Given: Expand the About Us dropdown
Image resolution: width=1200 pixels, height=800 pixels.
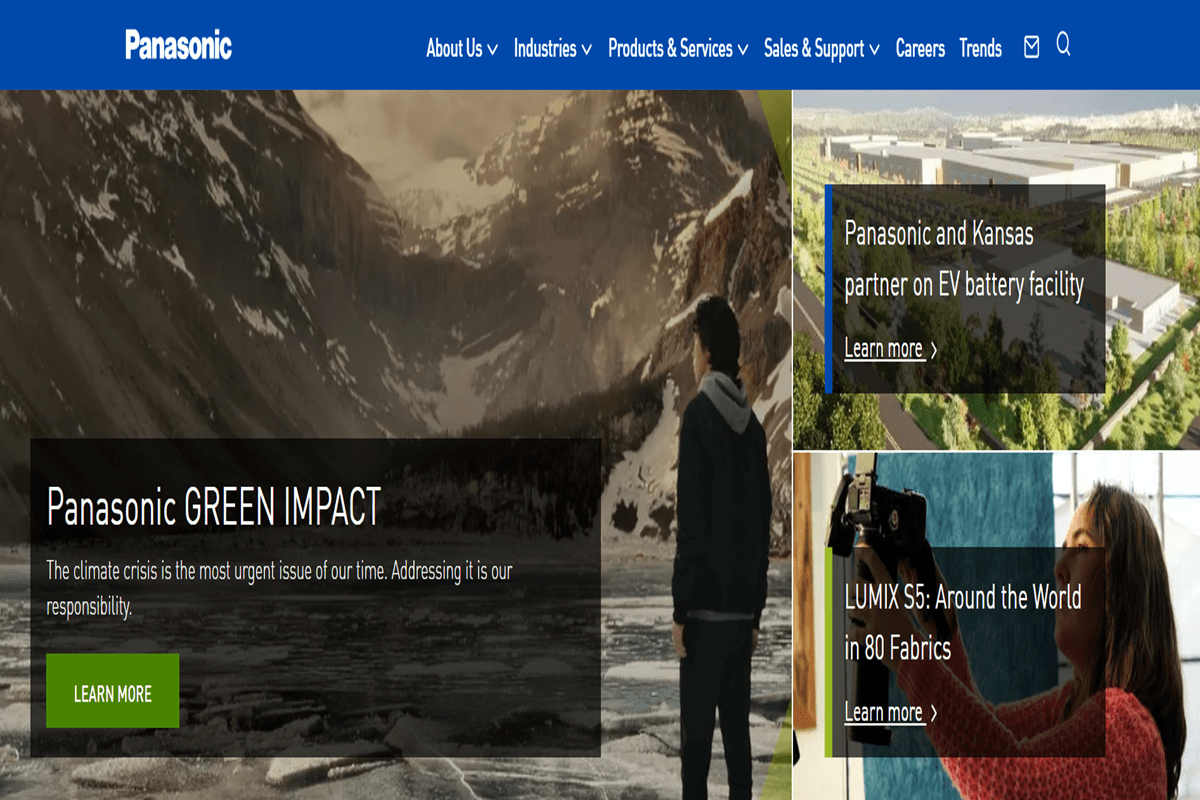Looking at the screenshot, I should pyautogui.click(x=461, y=48).
